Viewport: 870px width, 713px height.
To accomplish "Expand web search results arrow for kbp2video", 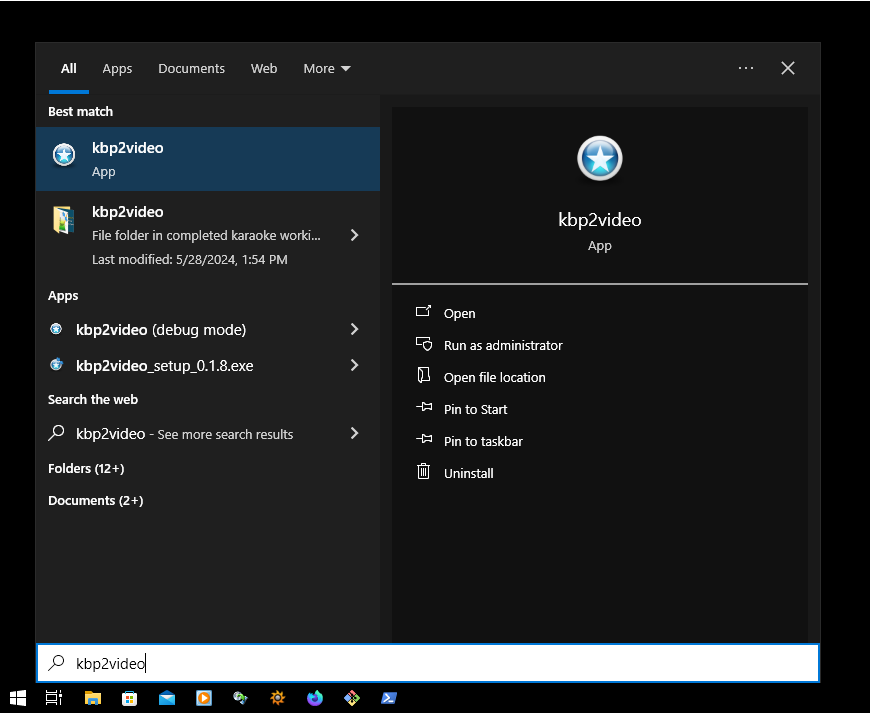I will [x=355, y=433].
